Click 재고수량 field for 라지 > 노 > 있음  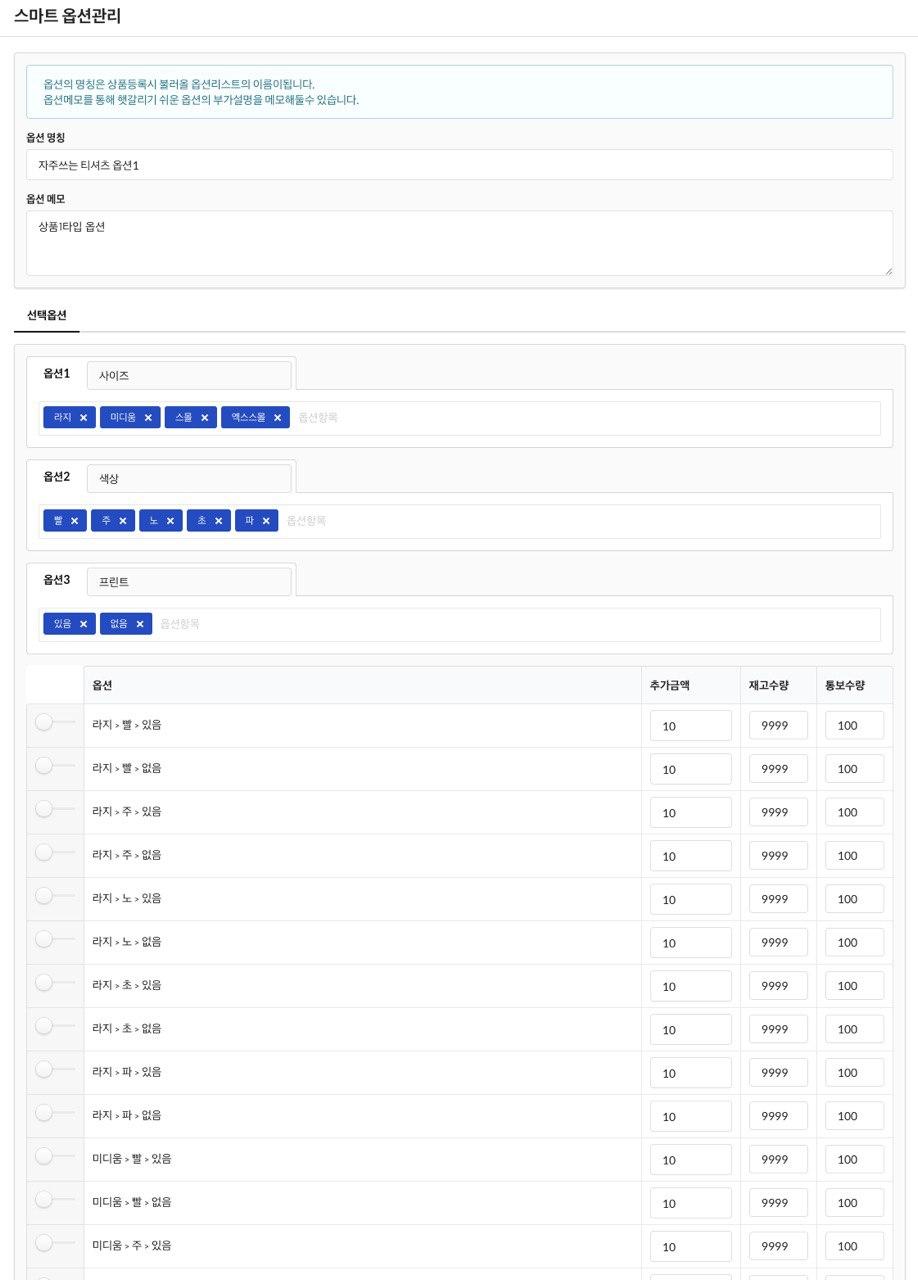click(x=777, y=899)
